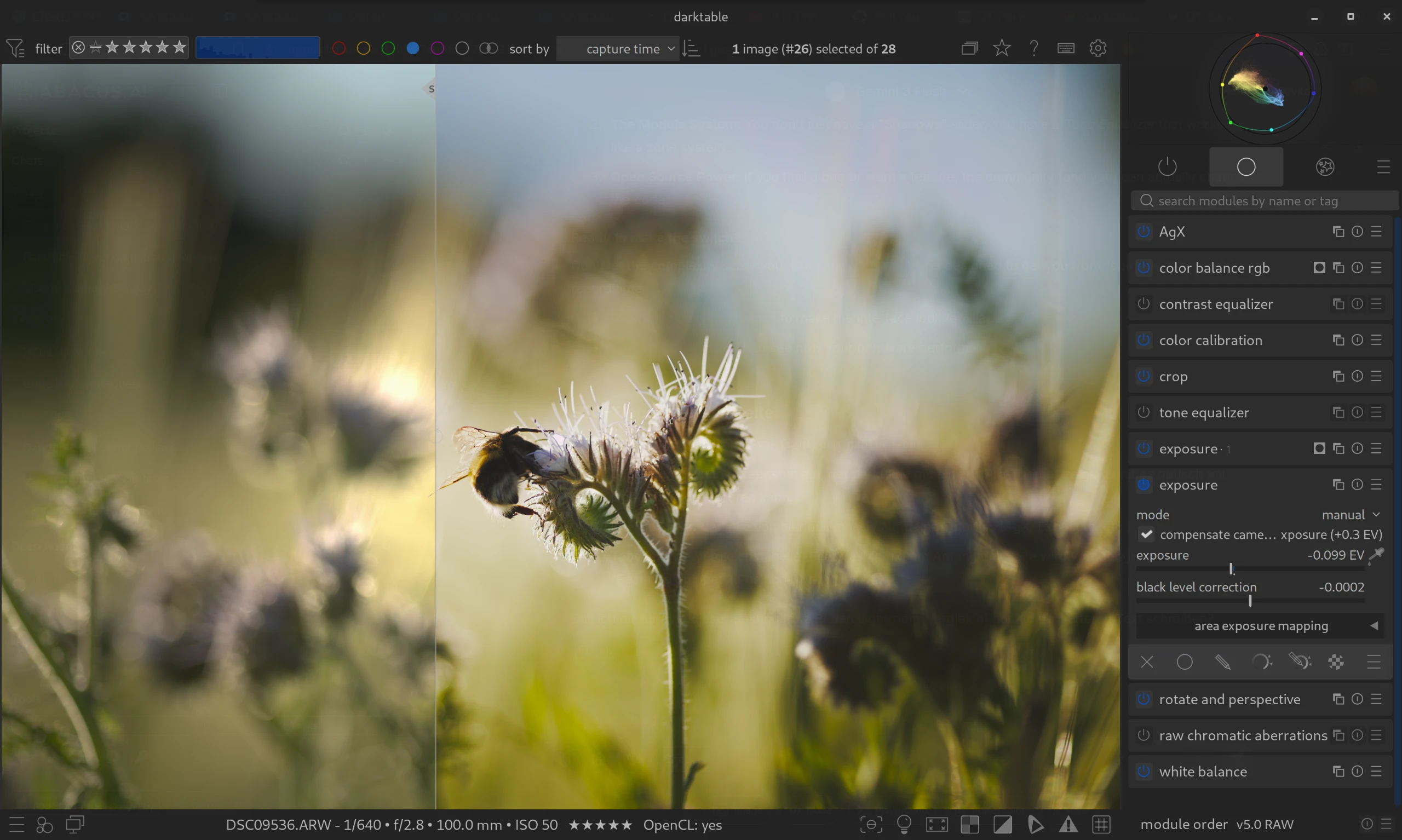The width and height of the screenshot is (1402, 840).
Task: Select the circle mask shape tool
Action: tap(1184, 661)
